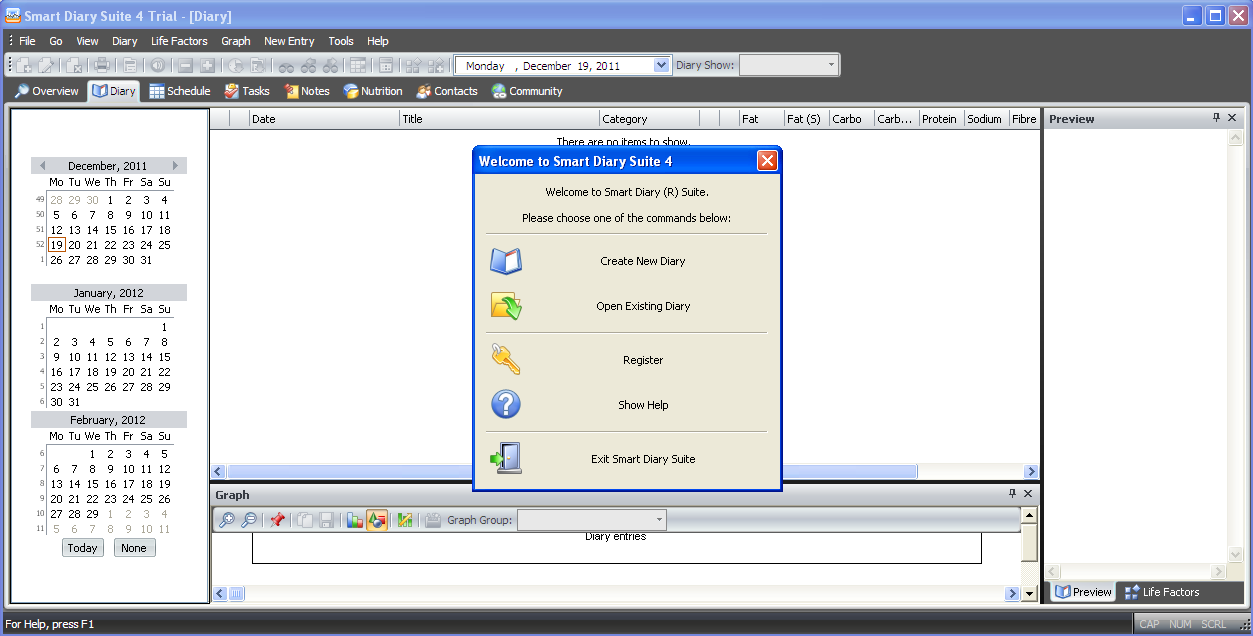Sort entries by the Category column header
Viewport: 1253px width, 636px height.
point(649,118)
